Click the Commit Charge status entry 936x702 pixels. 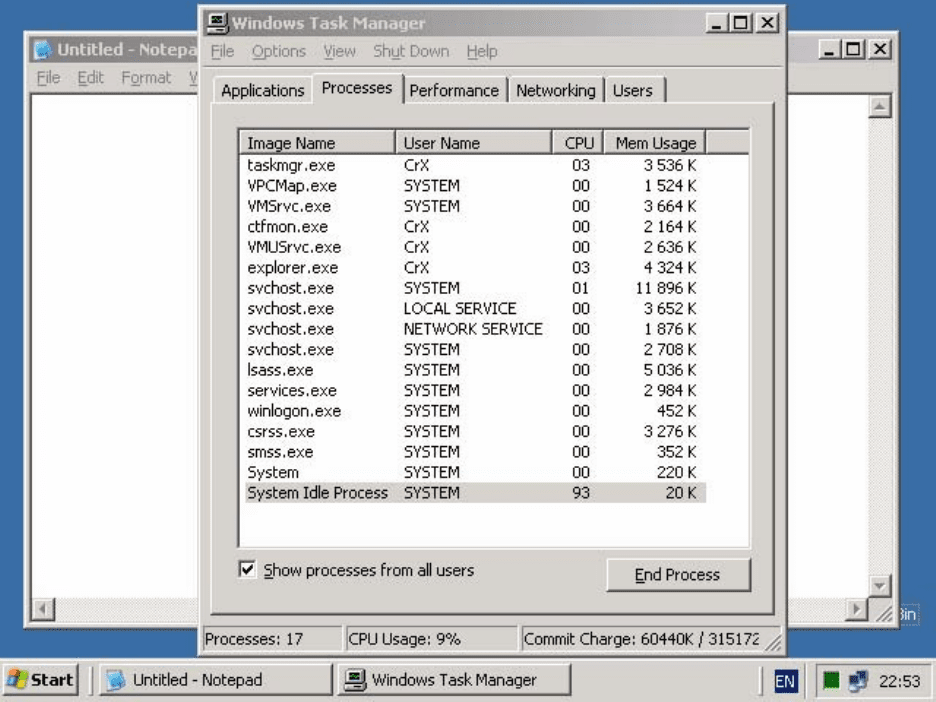[644, 639]
